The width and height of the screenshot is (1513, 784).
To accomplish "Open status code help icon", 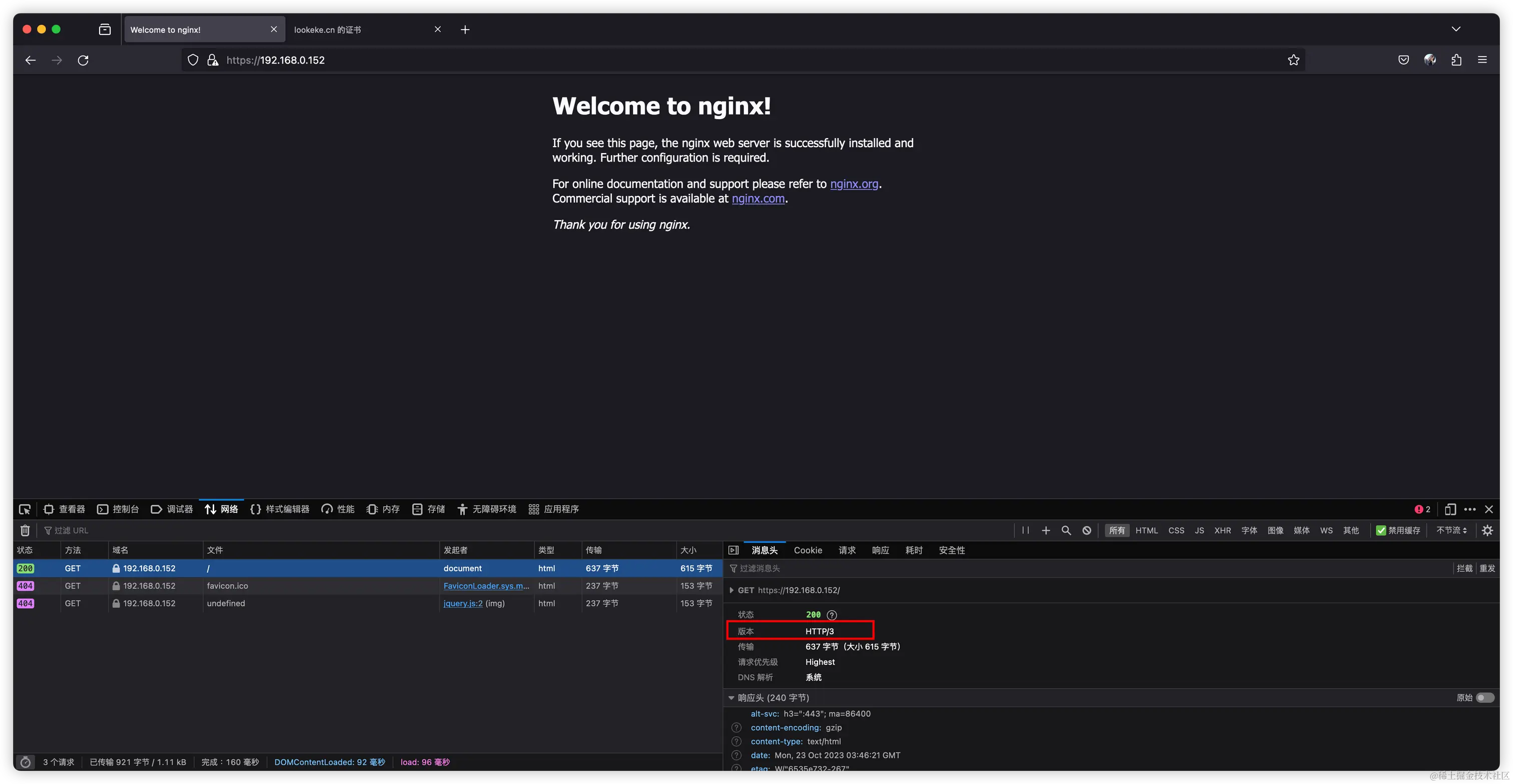I will (x=832, y=615).
